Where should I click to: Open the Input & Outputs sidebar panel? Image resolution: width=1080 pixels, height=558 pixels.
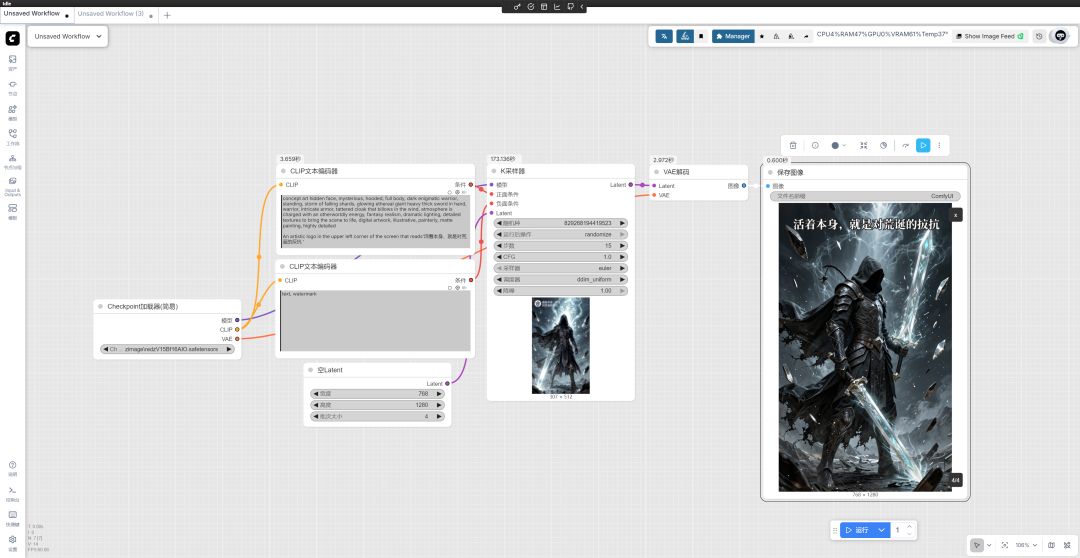tap(12, 184)
